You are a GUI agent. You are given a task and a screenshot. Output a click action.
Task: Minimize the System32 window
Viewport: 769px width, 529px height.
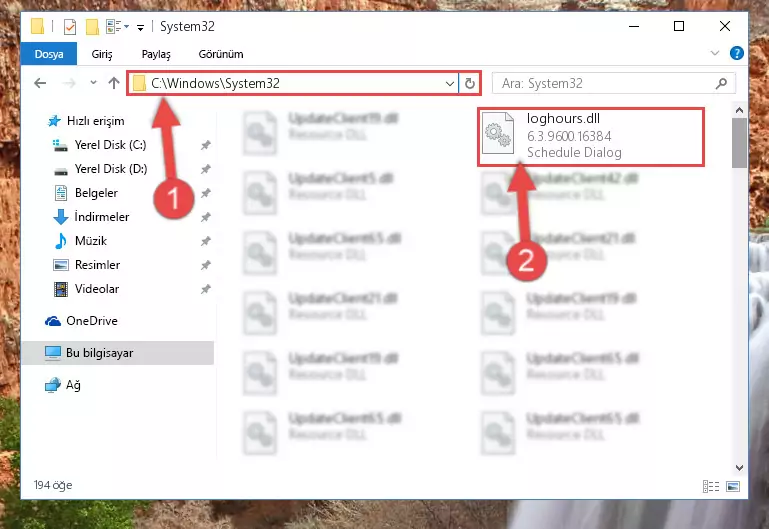634,26
